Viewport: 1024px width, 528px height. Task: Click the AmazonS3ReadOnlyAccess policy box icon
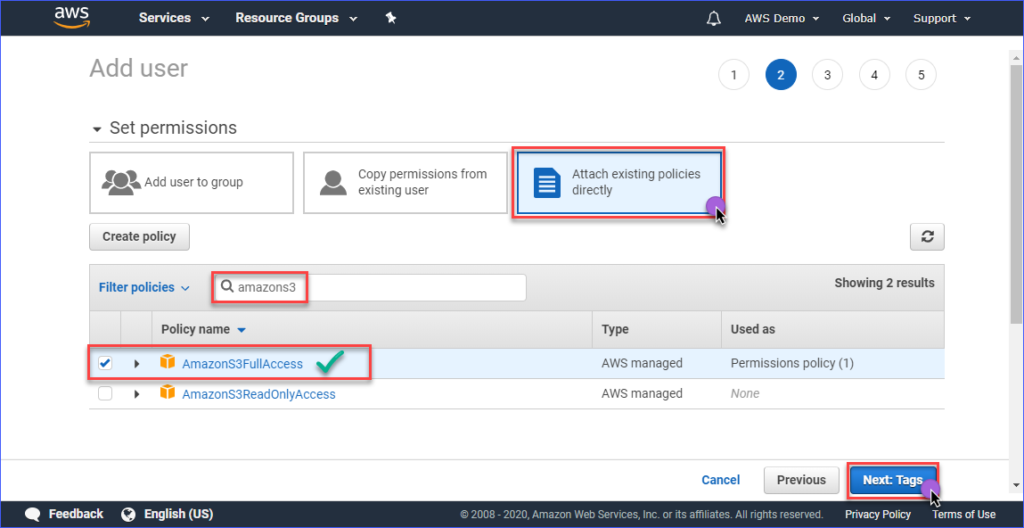coord(168,392)
